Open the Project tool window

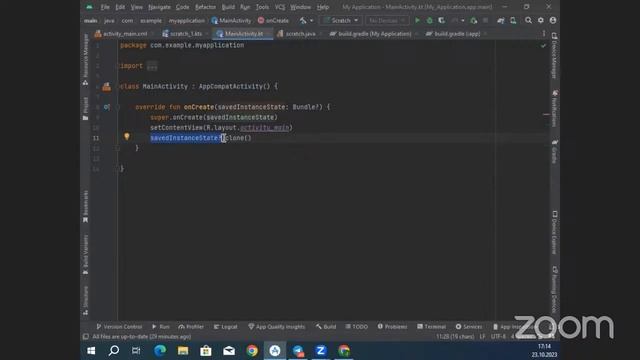coord(85,109)
